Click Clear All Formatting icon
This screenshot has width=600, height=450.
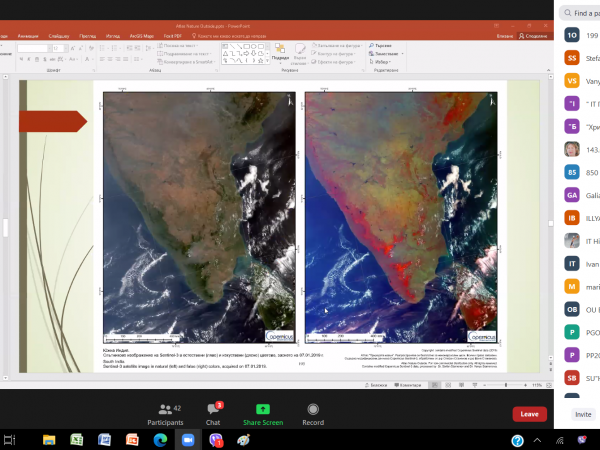point(91,48)
